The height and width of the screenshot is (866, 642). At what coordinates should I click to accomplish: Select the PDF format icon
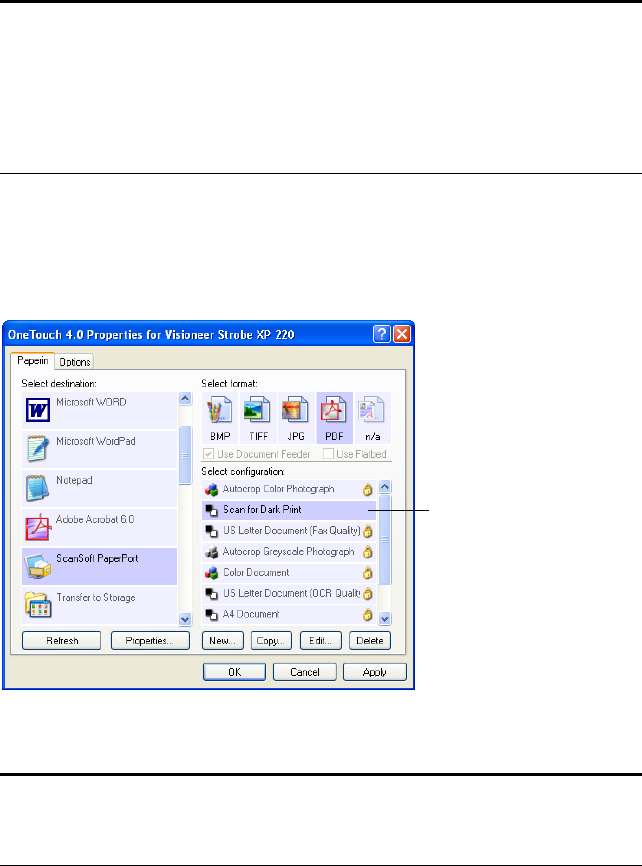(334, 412)
